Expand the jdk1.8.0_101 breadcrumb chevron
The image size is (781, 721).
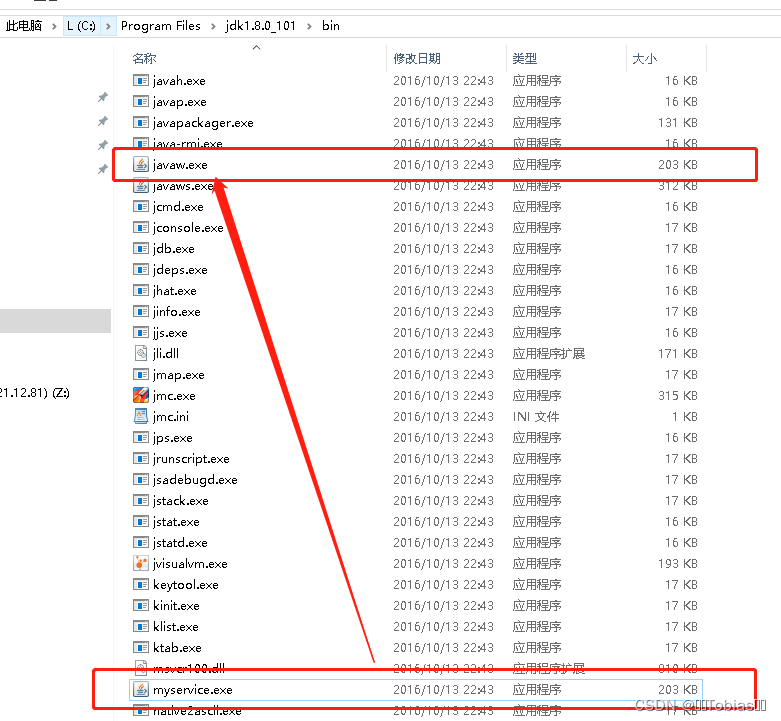309,26
